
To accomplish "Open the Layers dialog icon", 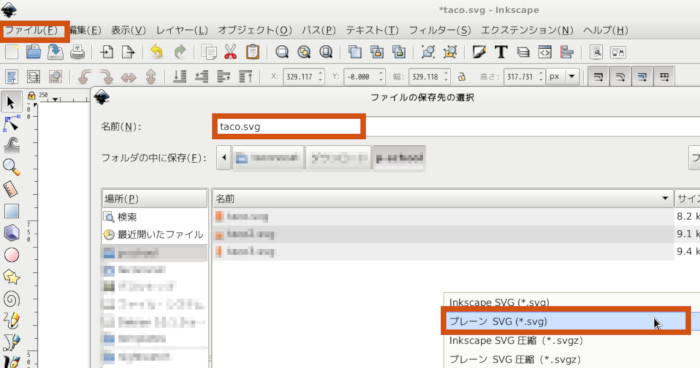I will coord(523,52).
